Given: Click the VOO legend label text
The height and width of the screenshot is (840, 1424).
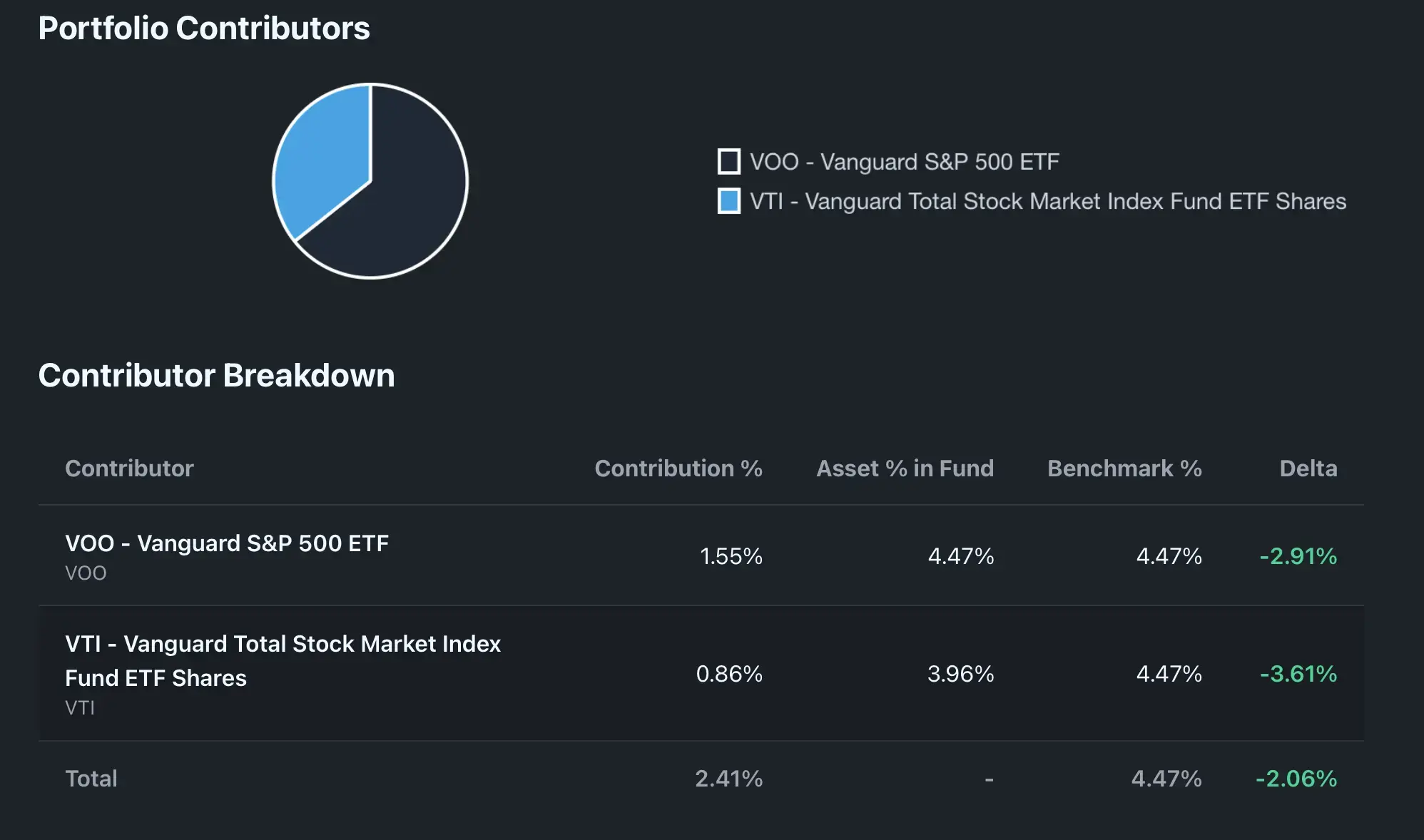Looking at the screenshot, I should tap(904, 162).
